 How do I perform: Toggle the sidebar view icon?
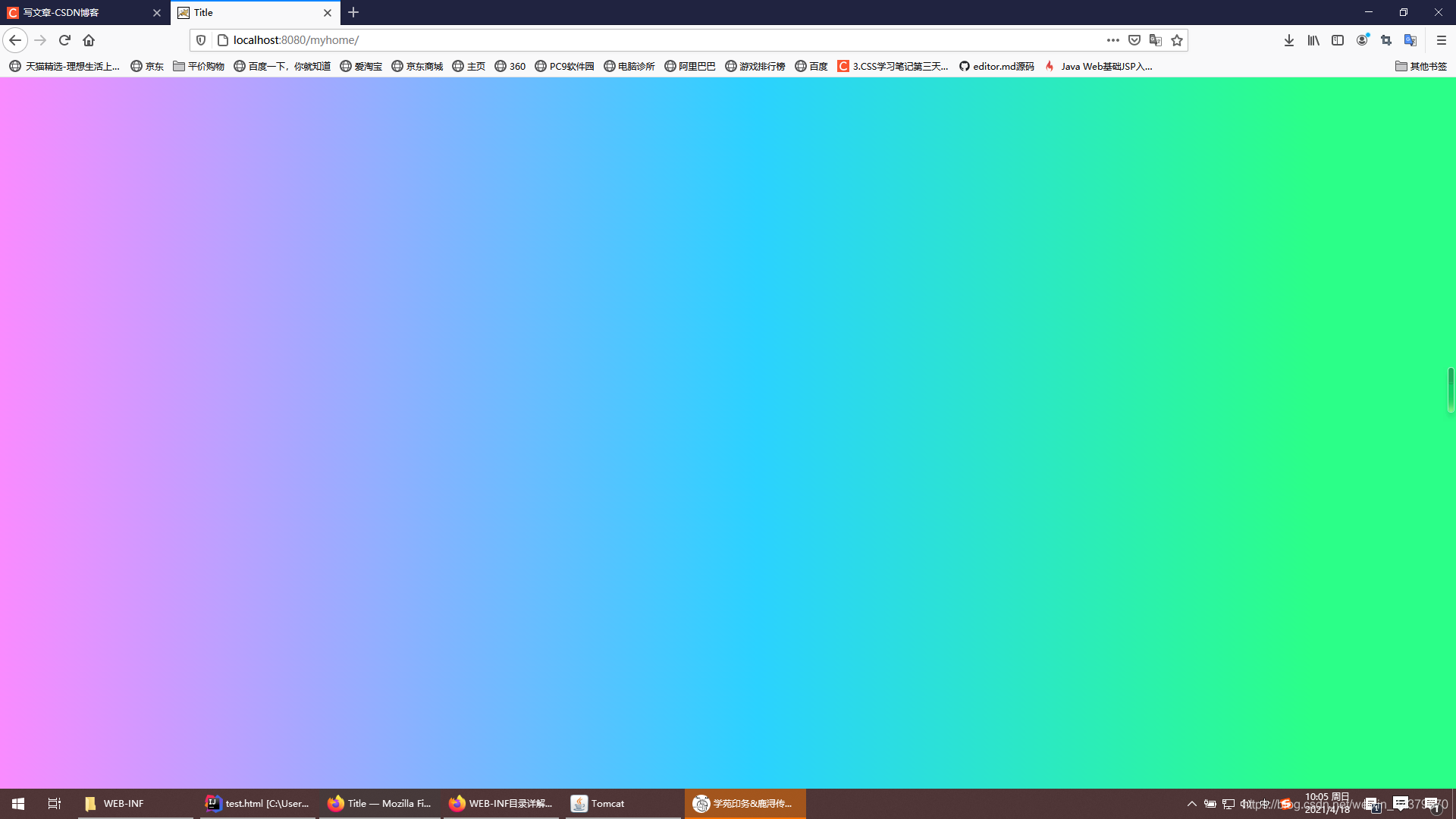click(1338, 40)
